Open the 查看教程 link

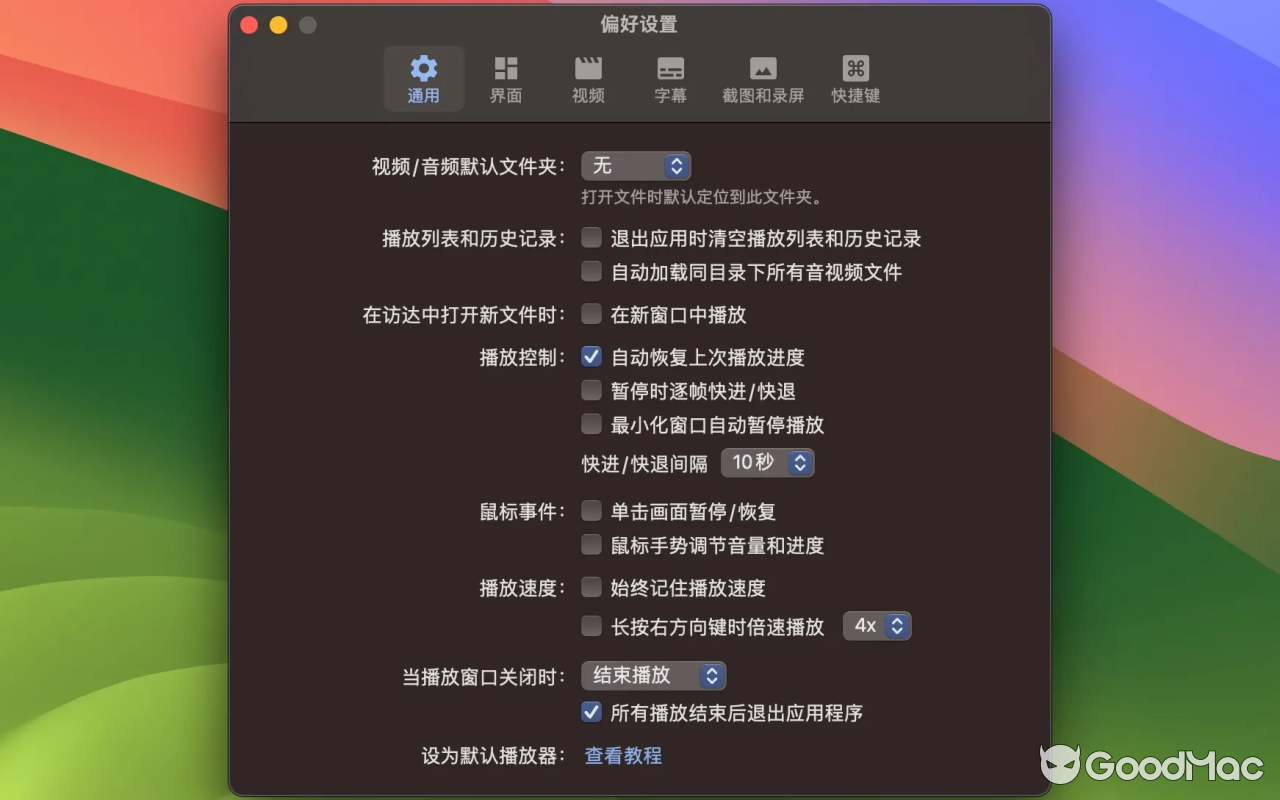pyautogui.click(x=623, y=756)
